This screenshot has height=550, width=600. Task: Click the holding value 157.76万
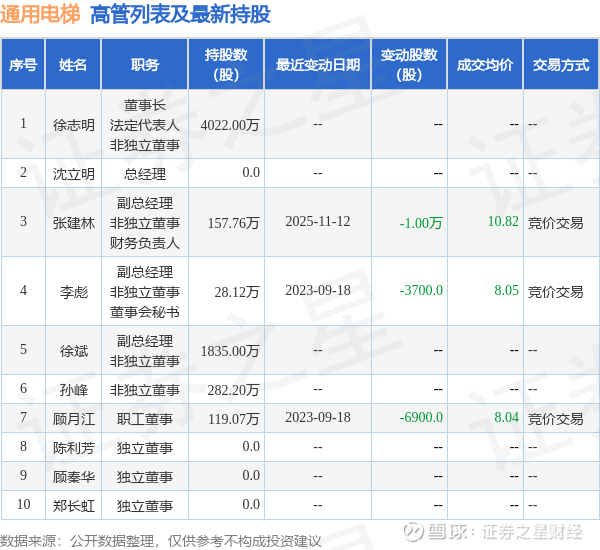pos(233,223)
